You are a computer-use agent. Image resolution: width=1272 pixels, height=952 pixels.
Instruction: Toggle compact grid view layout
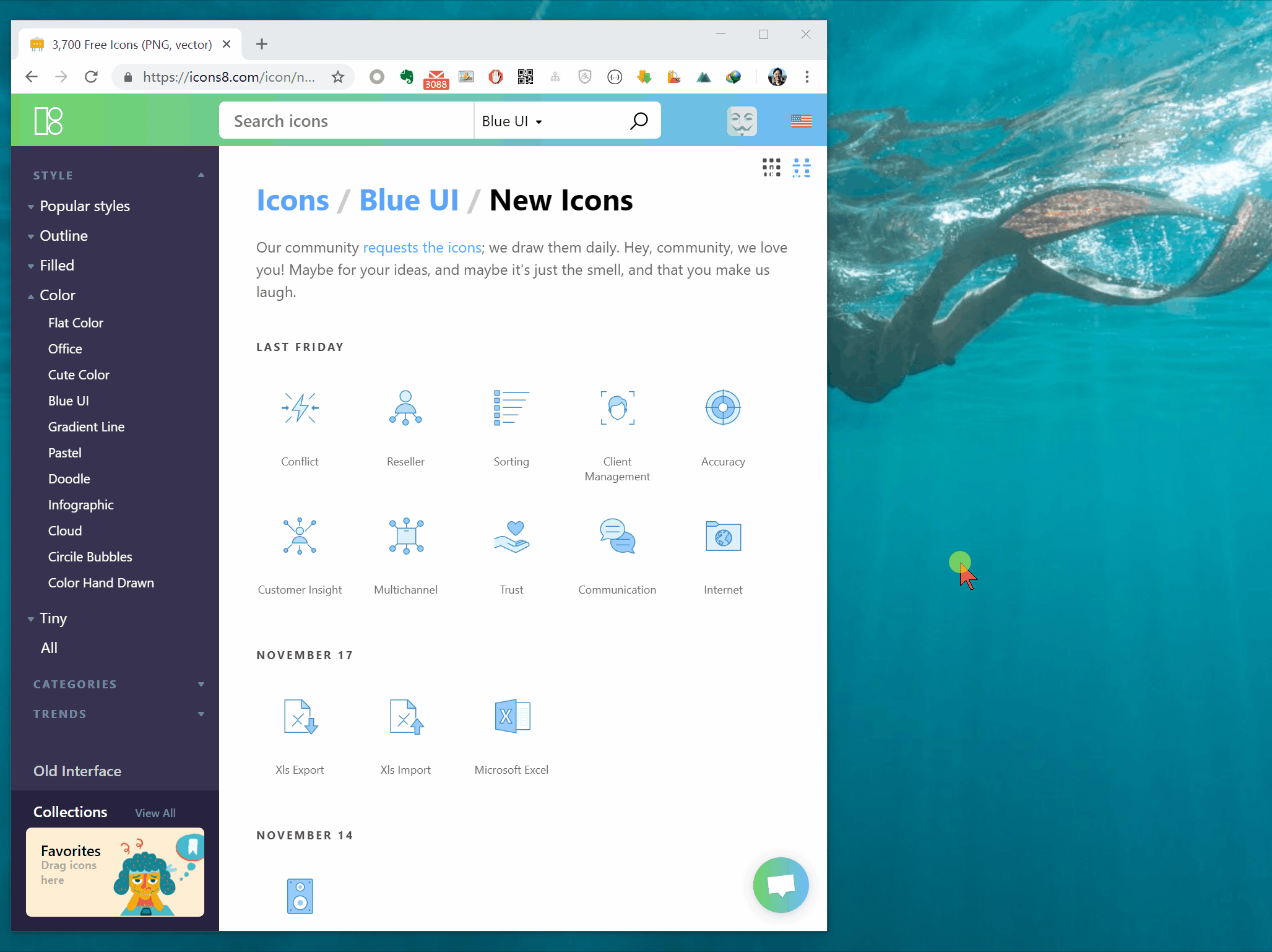[x=771, y=168]
